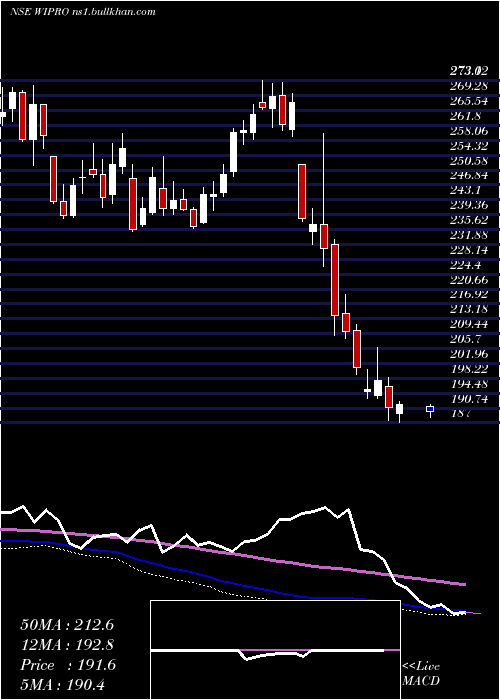Click the 213.18 price level label
500x700 pixels.
[x=469, y=309]
